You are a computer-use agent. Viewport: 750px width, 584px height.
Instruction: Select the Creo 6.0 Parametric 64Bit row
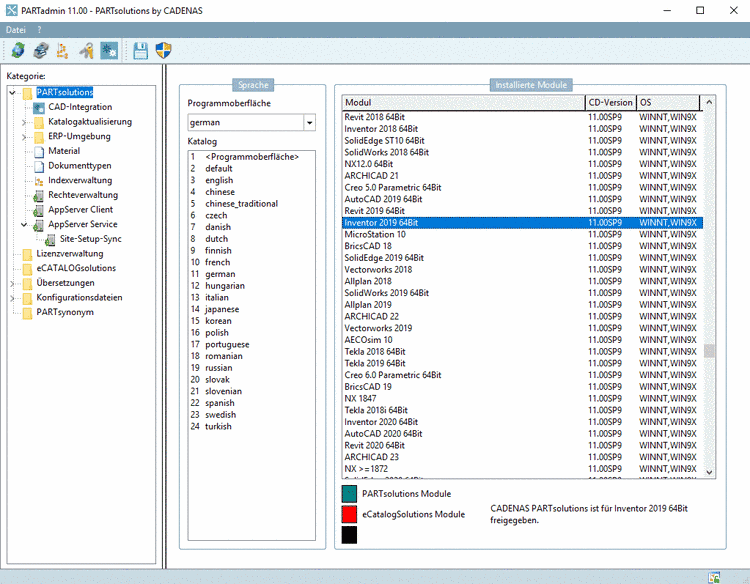tap(522, 375)
